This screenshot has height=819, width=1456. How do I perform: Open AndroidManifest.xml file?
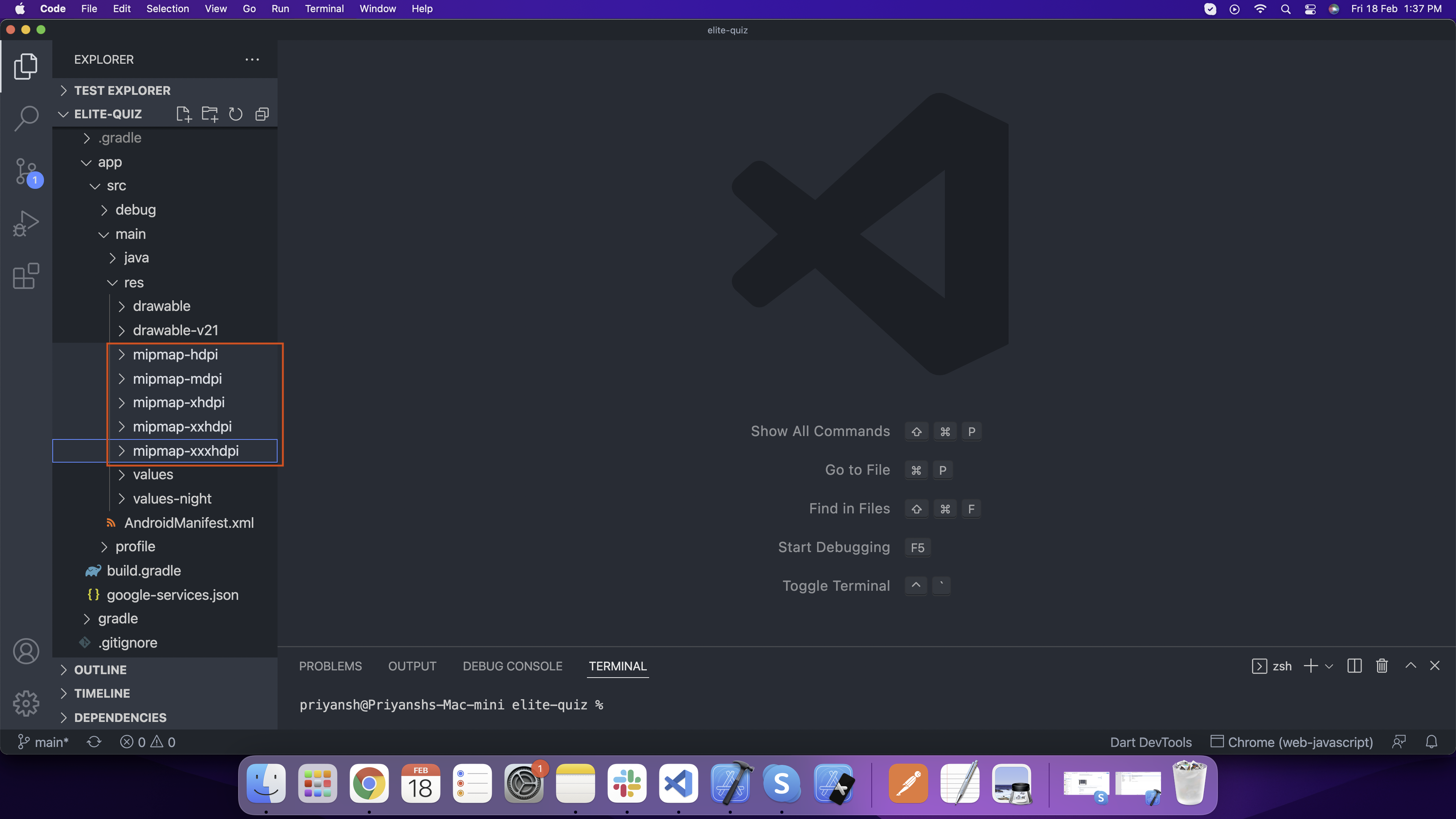click(188, 523)
